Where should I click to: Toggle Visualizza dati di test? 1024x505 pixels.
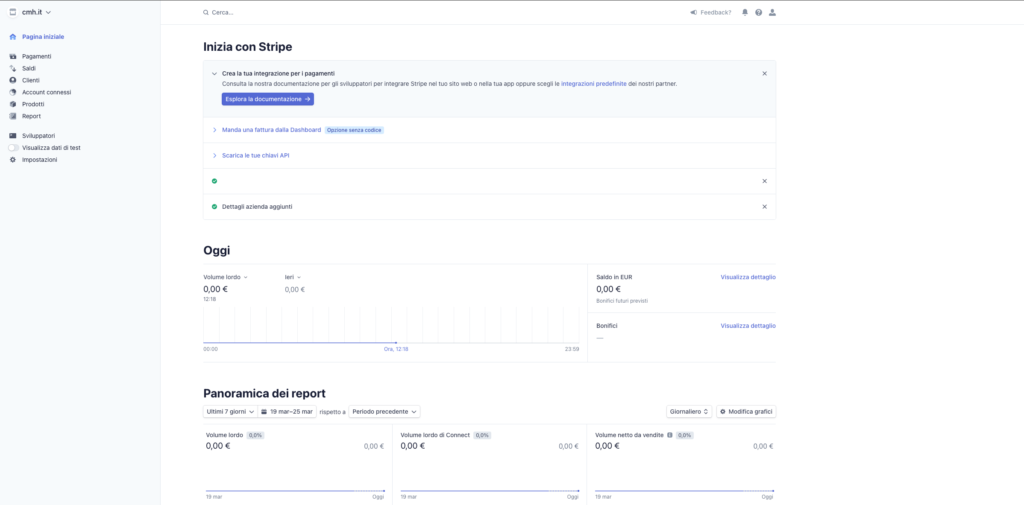(14, 148)
